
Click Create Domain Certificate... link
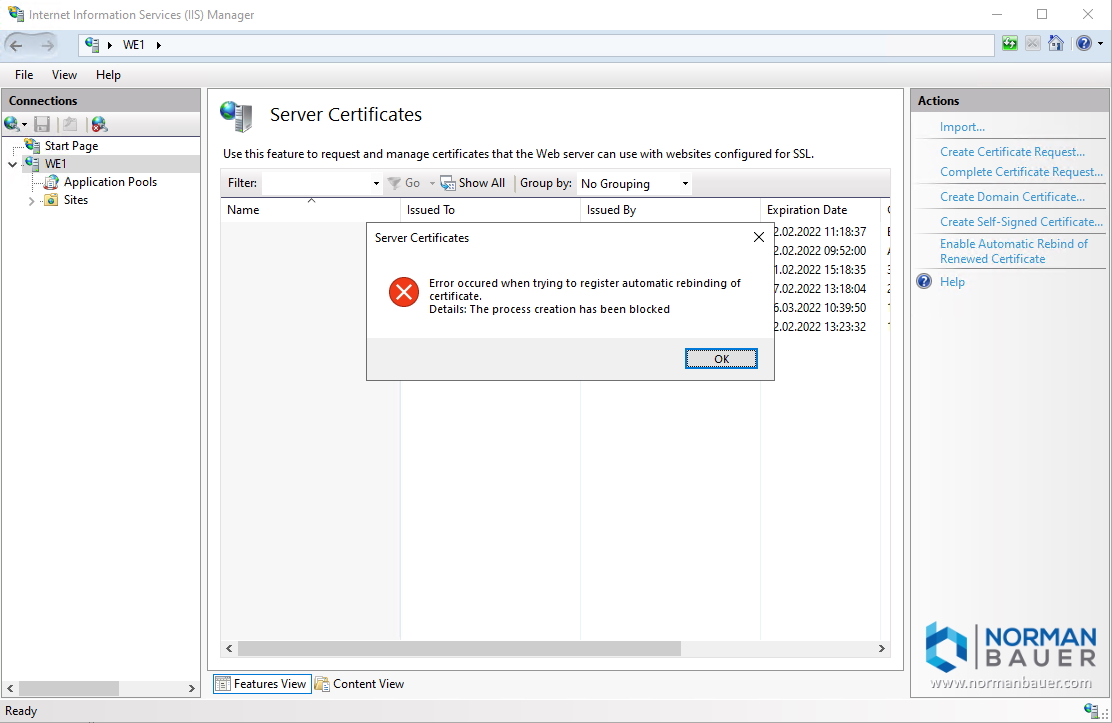tap(1012, 197)
